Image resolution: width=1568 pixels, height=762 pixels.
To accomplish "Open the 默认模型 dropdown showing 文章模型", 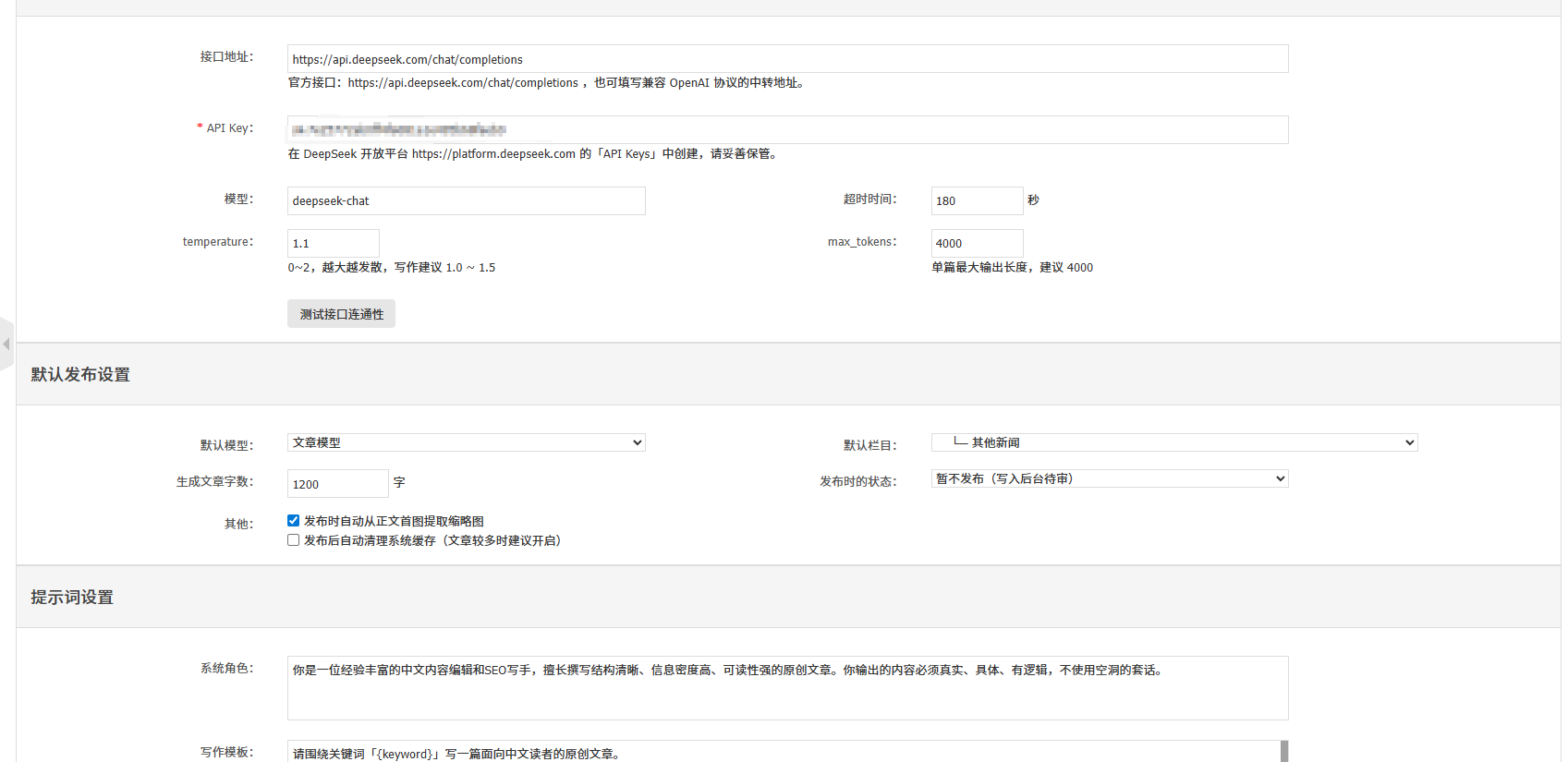I will [466, 442].
